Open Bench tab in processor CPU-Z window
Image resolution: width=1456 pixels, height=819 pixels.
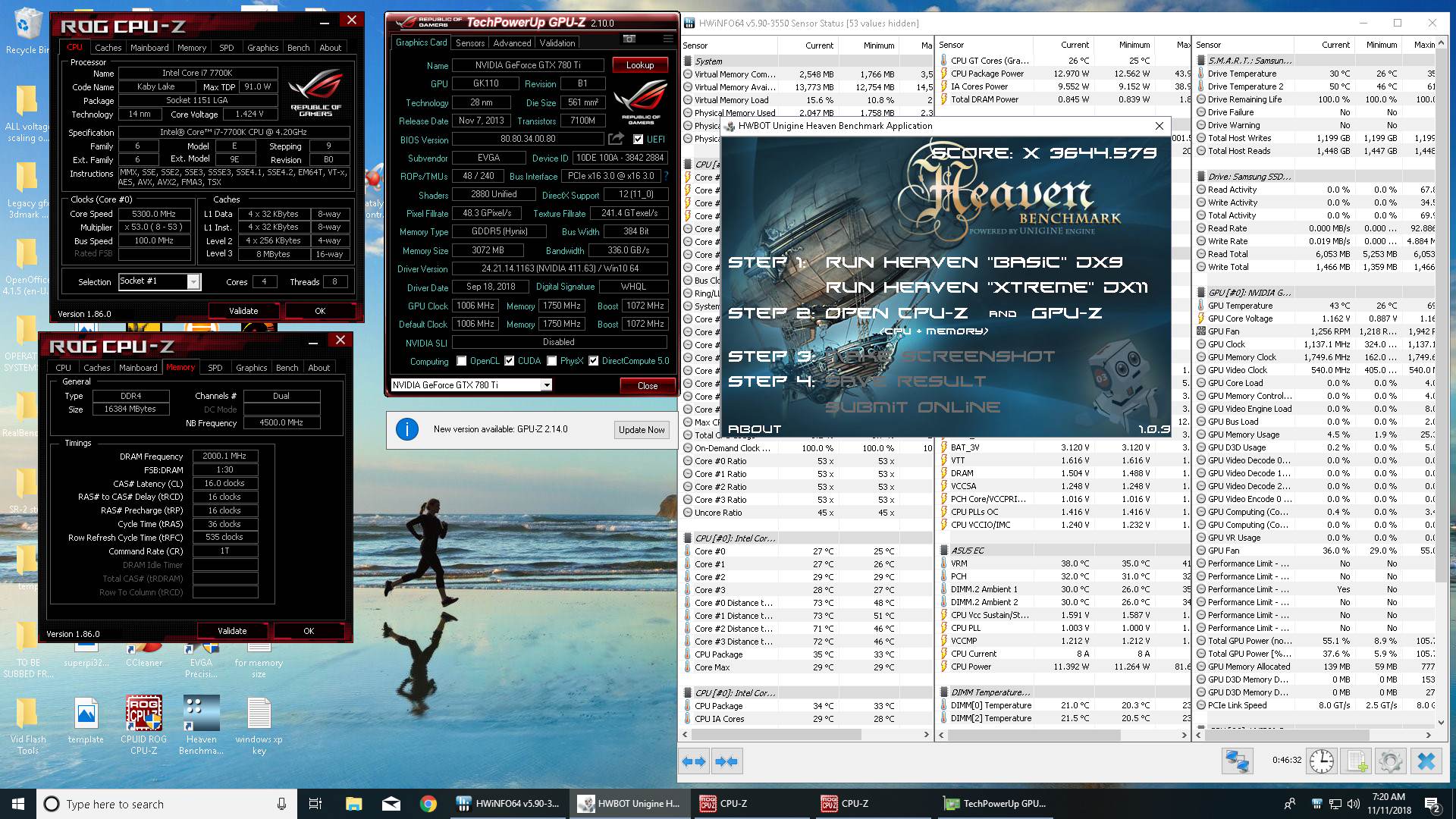[x=298, y=48]
